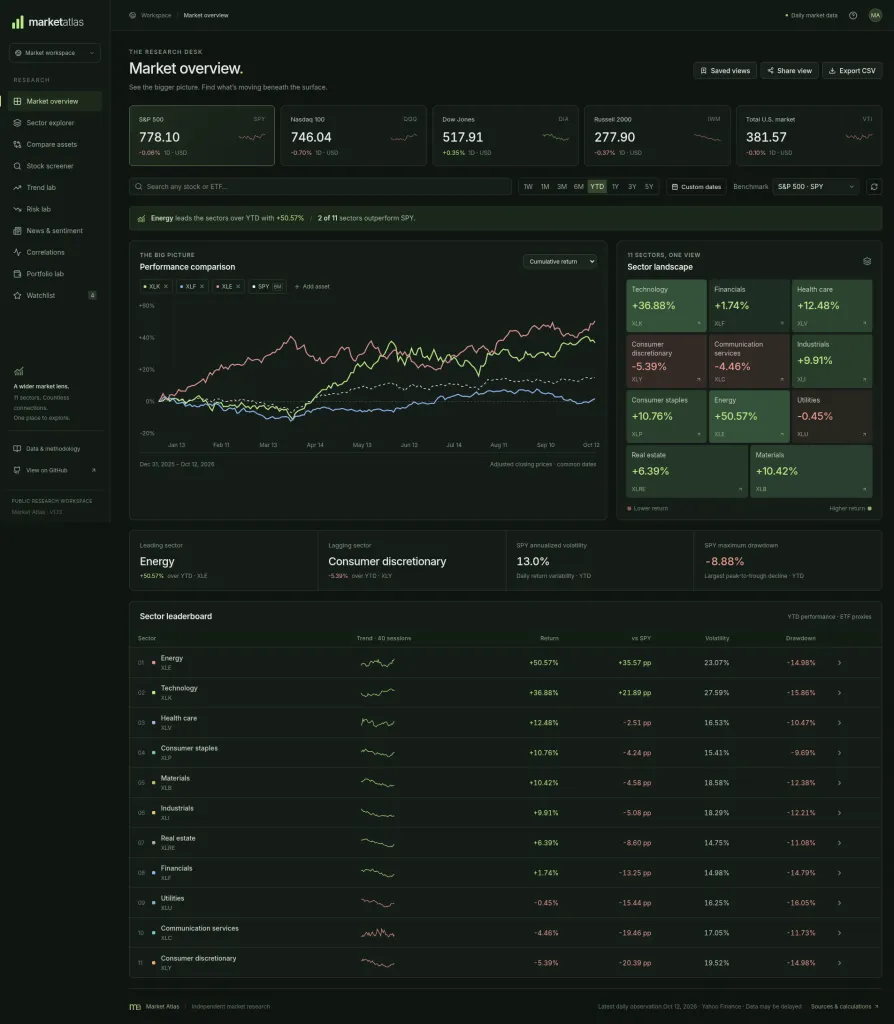Image resolution: width=894 pixels, height=1024 pixels.
Task: Open the Custom dates picker
Action: click(696, 187)
